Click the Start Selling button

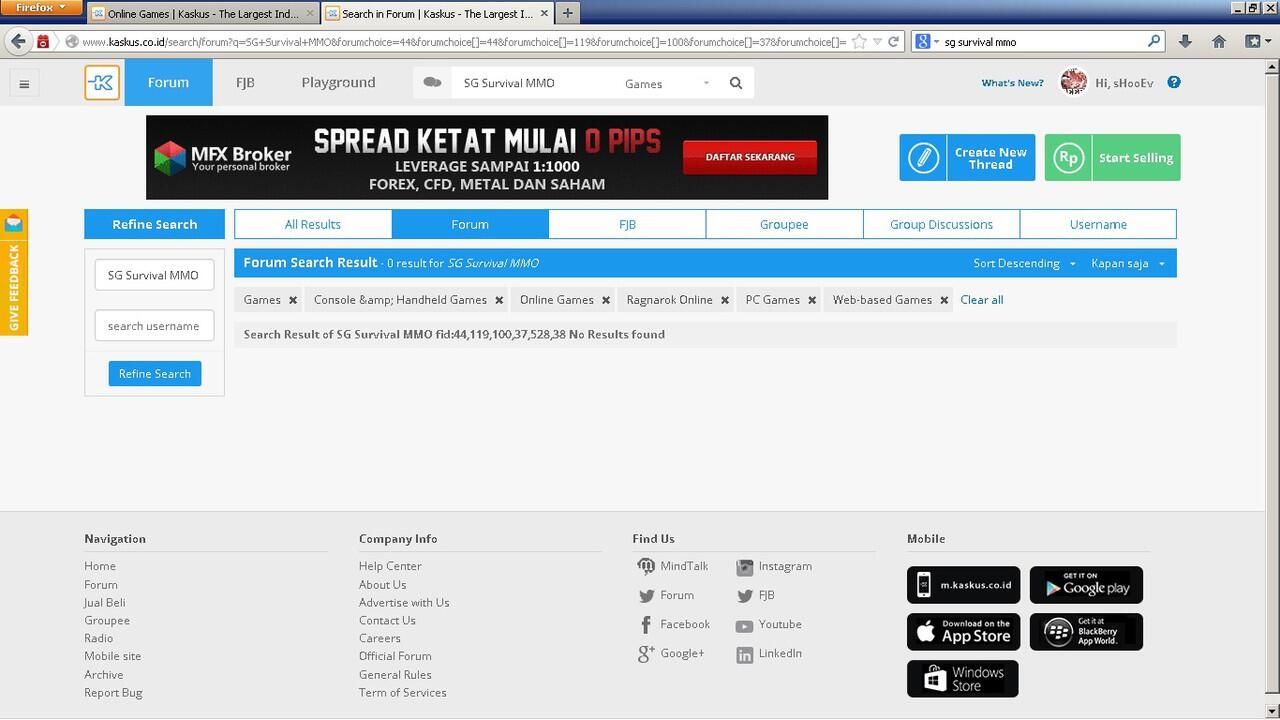[x=1112, y=158]
